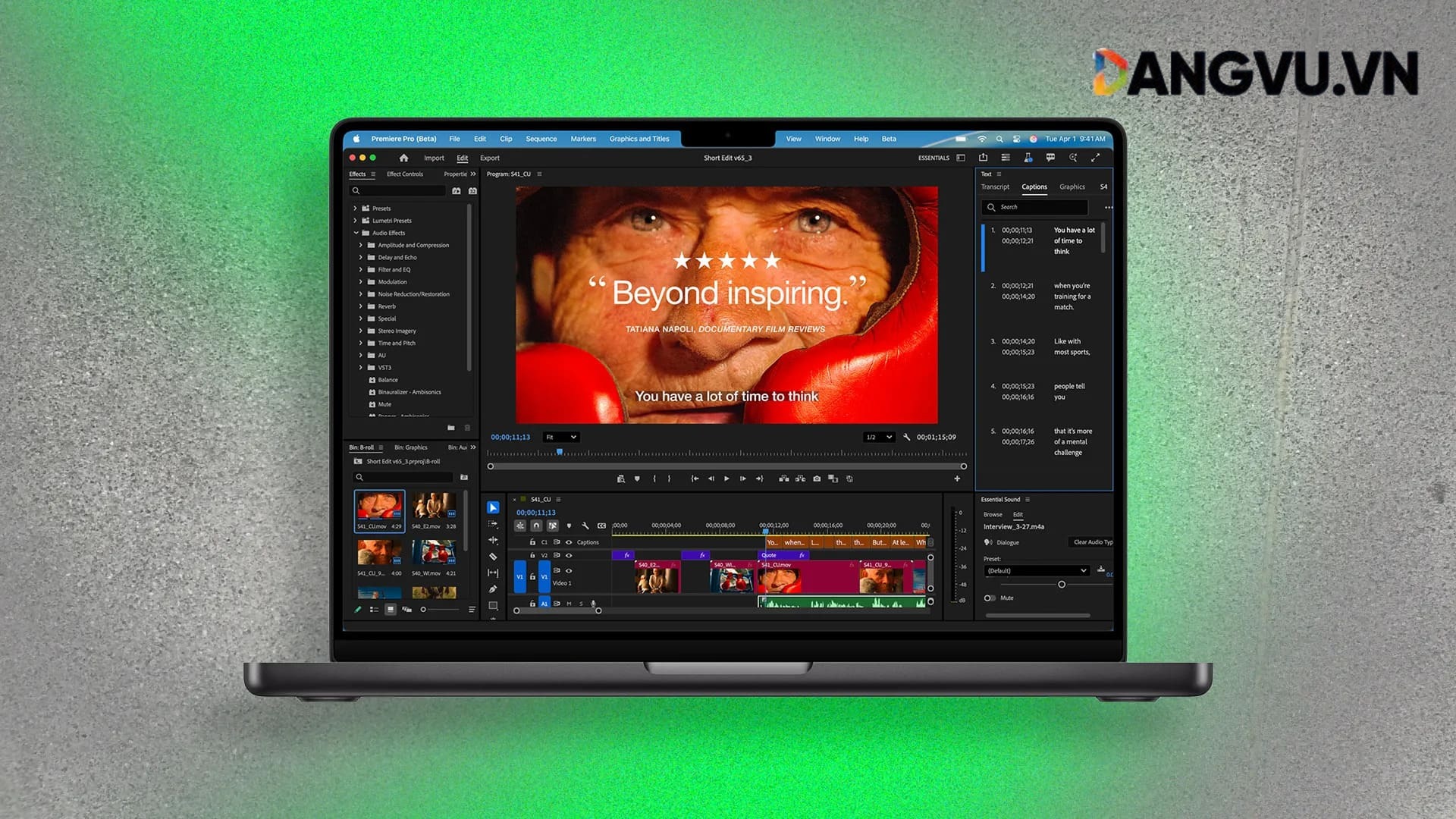Select the Pen tool
The image size is (1456, 819).
[493, 589]
